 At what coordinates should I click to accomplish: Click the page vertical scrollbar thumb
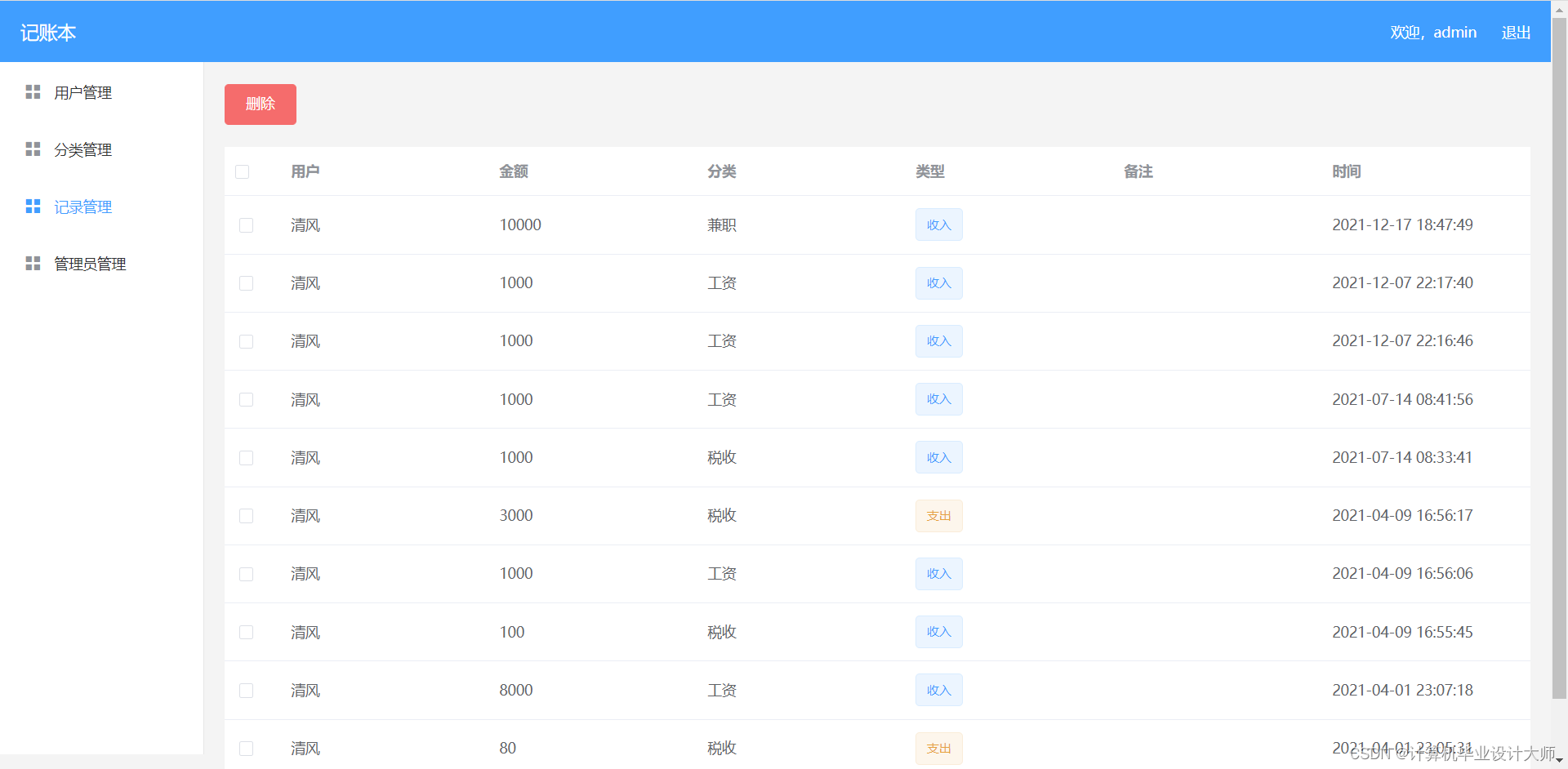click(x=1559, y=358)
